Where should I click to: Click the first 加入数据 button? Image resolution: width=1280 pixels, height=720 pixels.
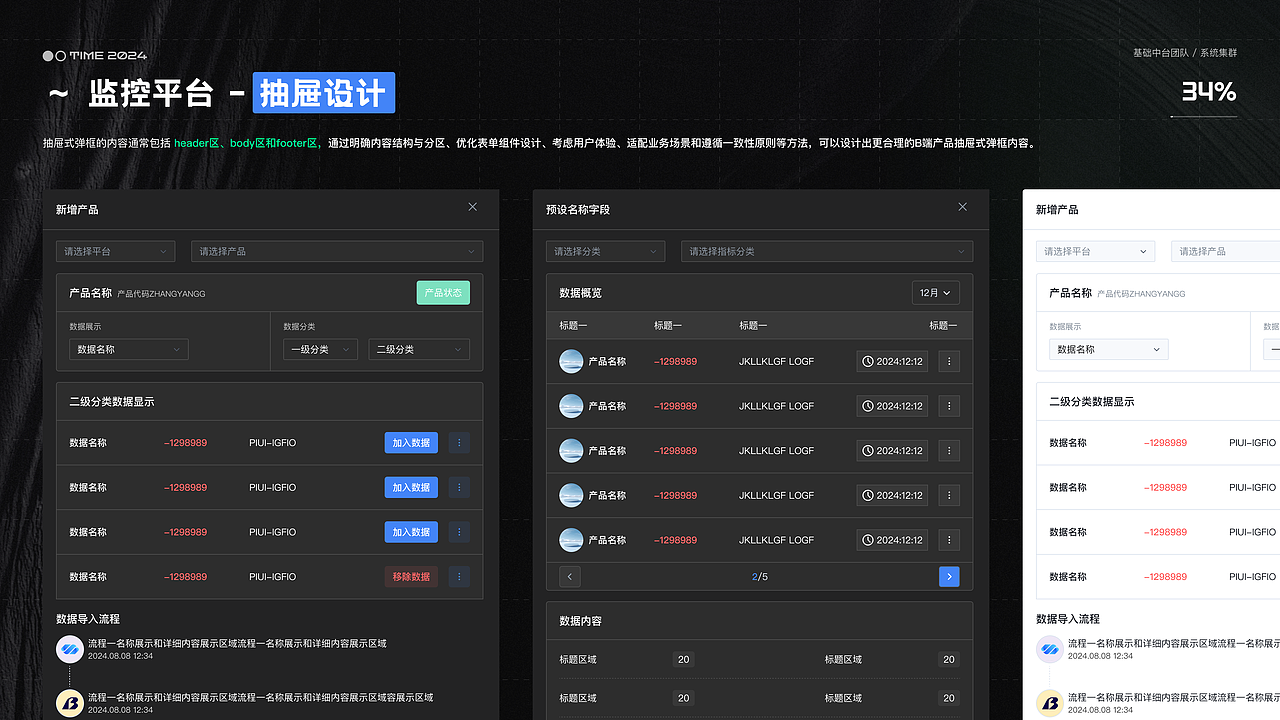point(411,443)
